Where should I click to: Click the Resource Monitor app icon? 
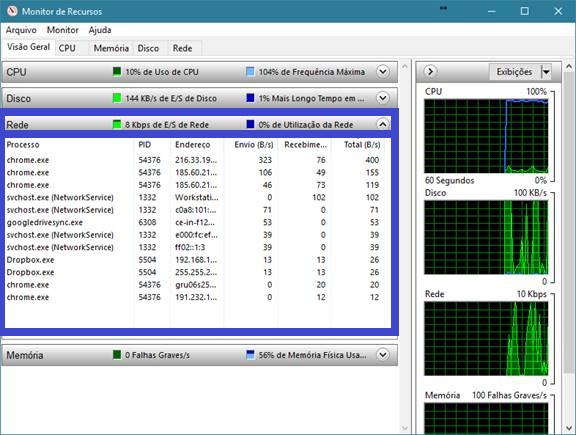coord(12,11)
